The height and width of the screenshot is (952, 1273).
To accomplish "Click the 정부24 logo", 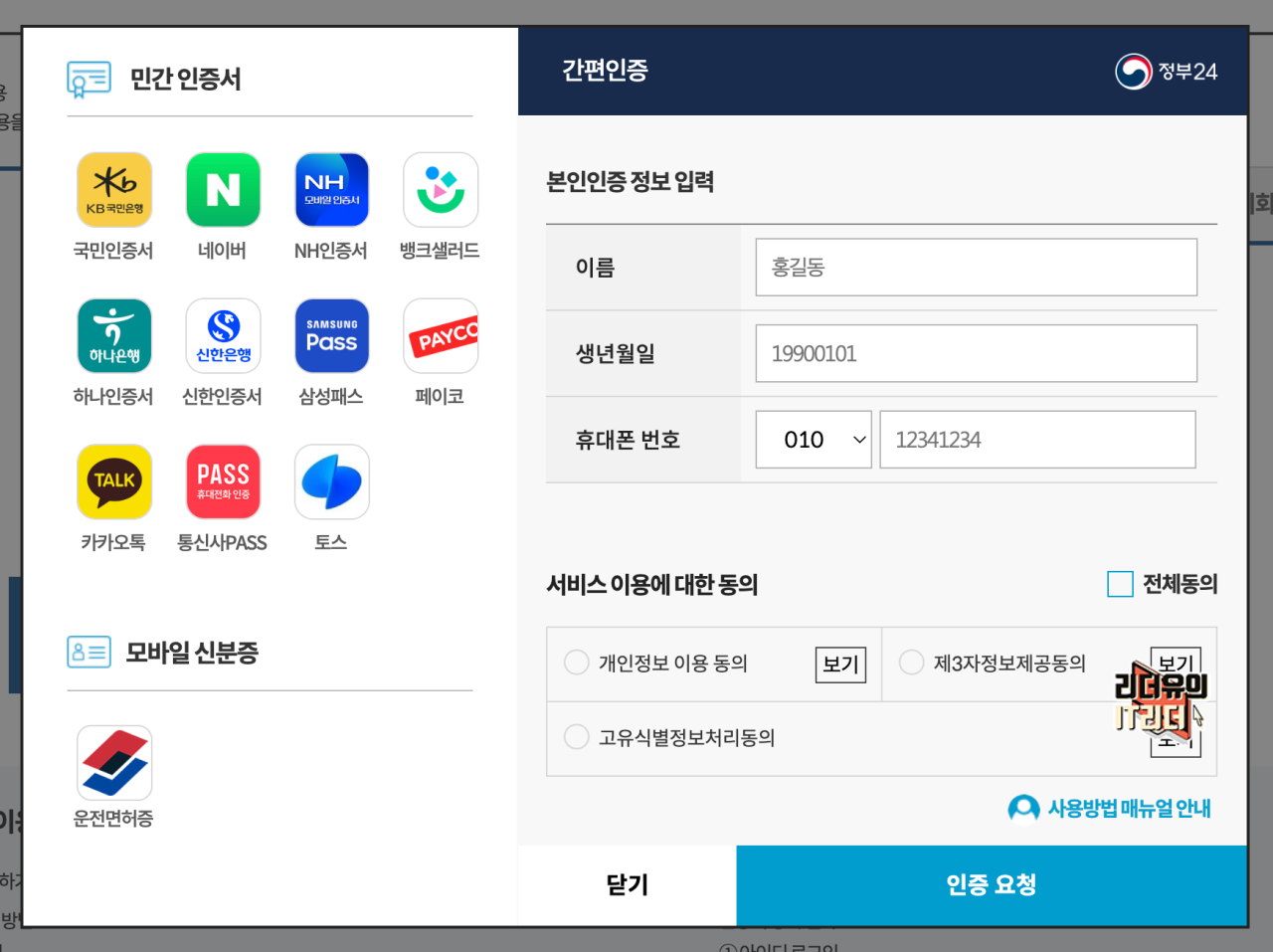I will click(x=1166, y=72).
